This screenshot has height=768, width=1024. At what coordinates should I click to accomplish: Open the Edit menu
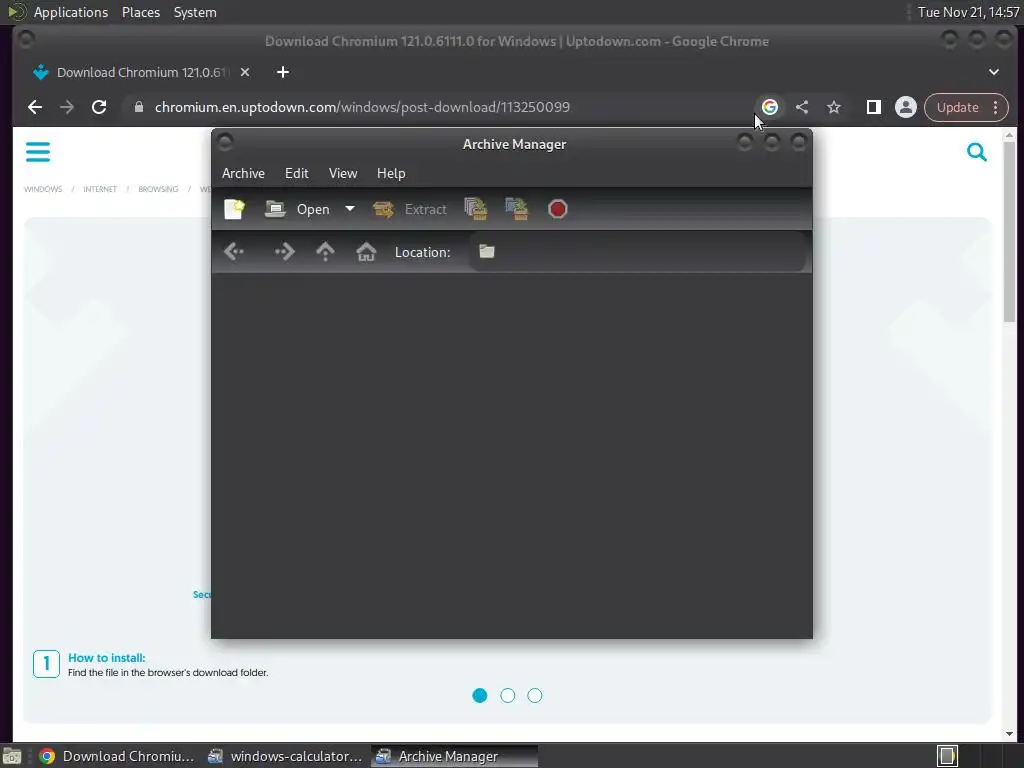tap(296, 173)
